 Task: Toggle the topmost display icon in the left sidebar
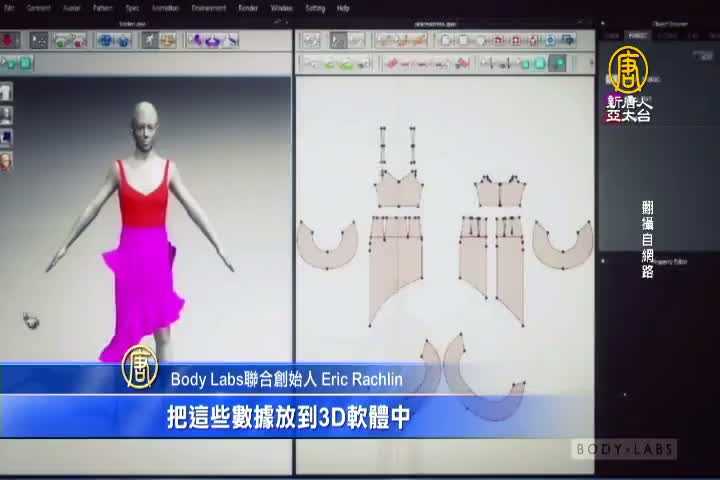[6, 92]
